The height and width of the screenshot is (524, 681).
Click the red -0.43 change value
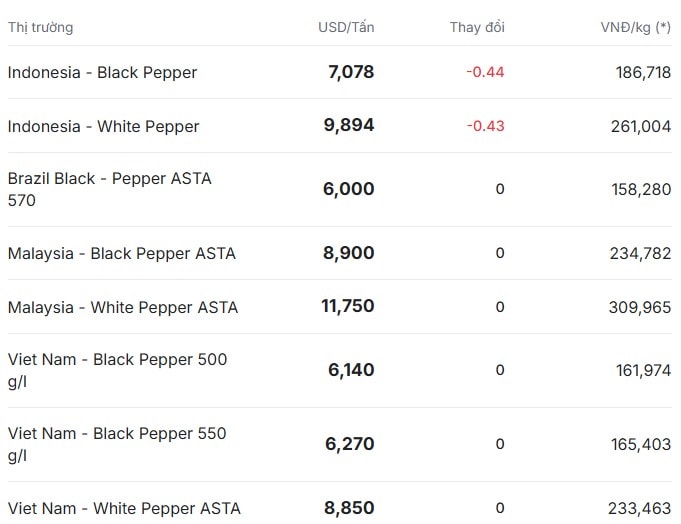coord(485,126)
